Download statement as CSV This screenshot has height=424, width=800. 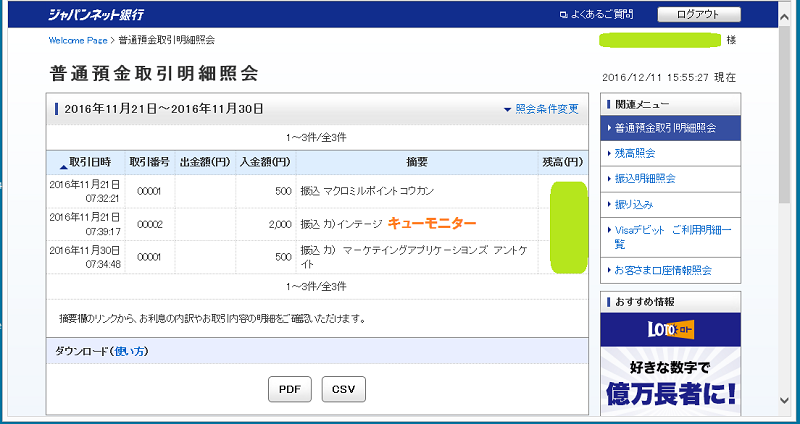(344, 389)
